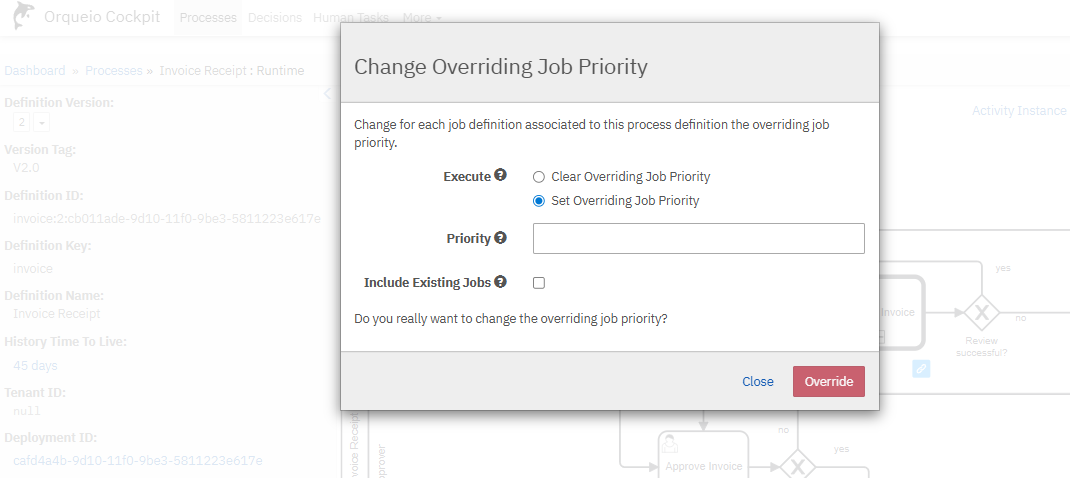This screenshot has width=1070, height=478.
Task: Click help icon beside Include Existing Jobs
Action: click(x=500, y=282)
